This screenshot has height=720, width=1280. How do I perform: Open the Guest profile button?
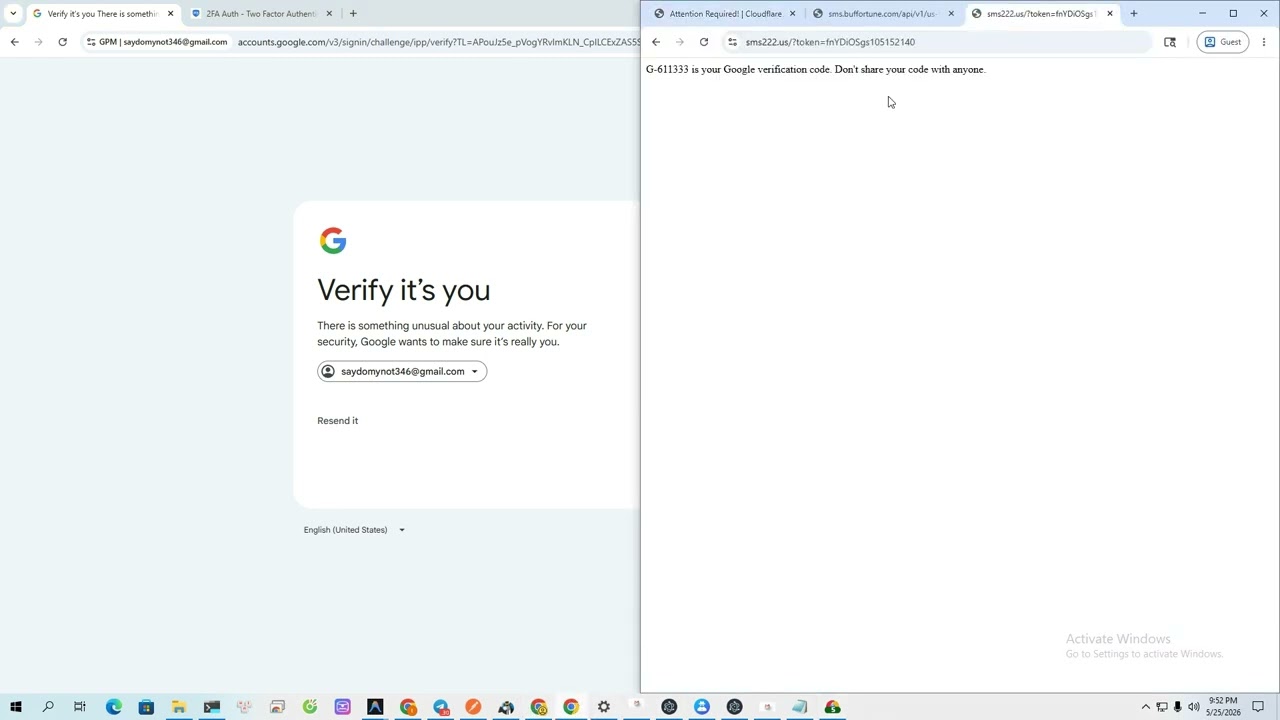(1223, 42)
